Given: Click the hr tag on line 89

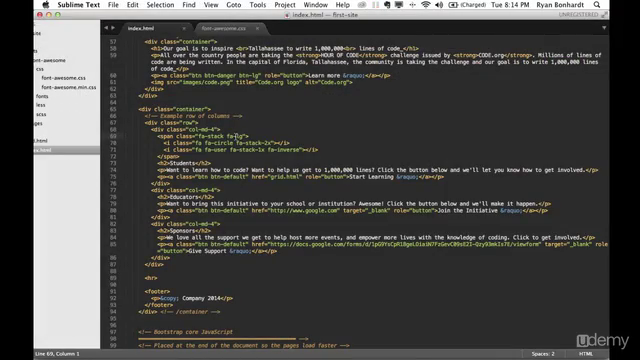Looking at the screenshot, I should 151,278.
